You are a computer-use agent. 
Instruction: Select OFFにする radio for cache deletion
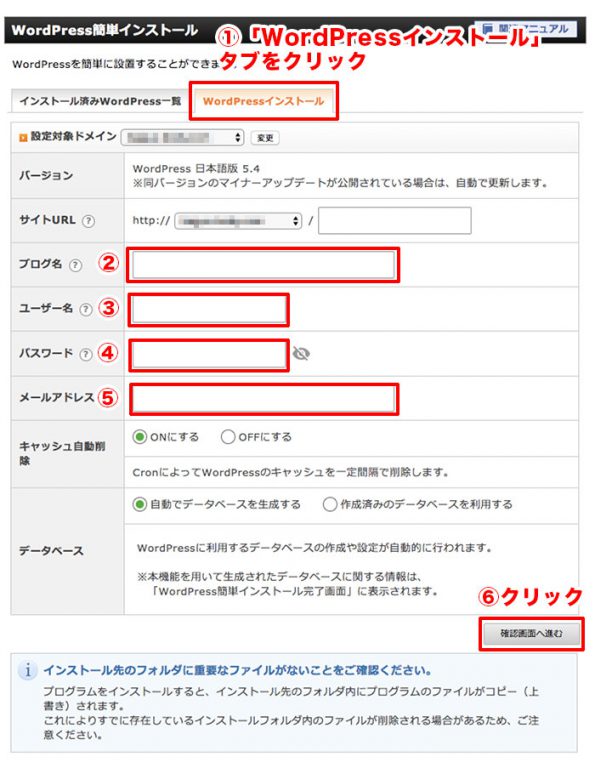228,437
